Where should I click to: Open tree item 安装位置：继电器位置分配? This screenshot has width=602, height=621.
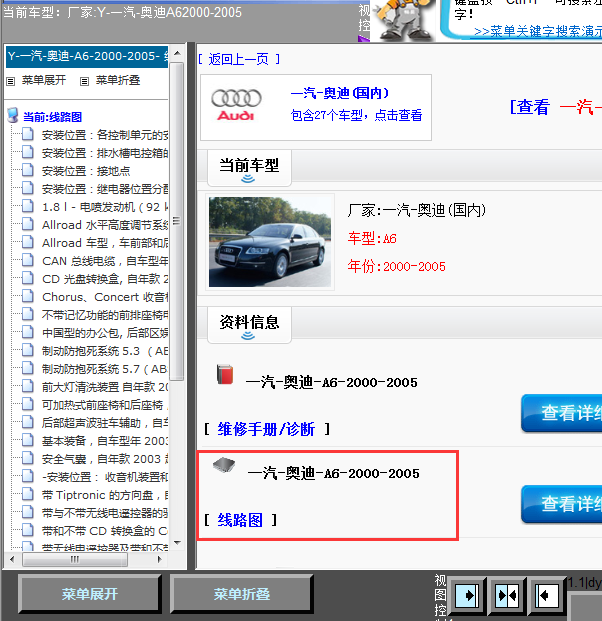tap(105, 189)
